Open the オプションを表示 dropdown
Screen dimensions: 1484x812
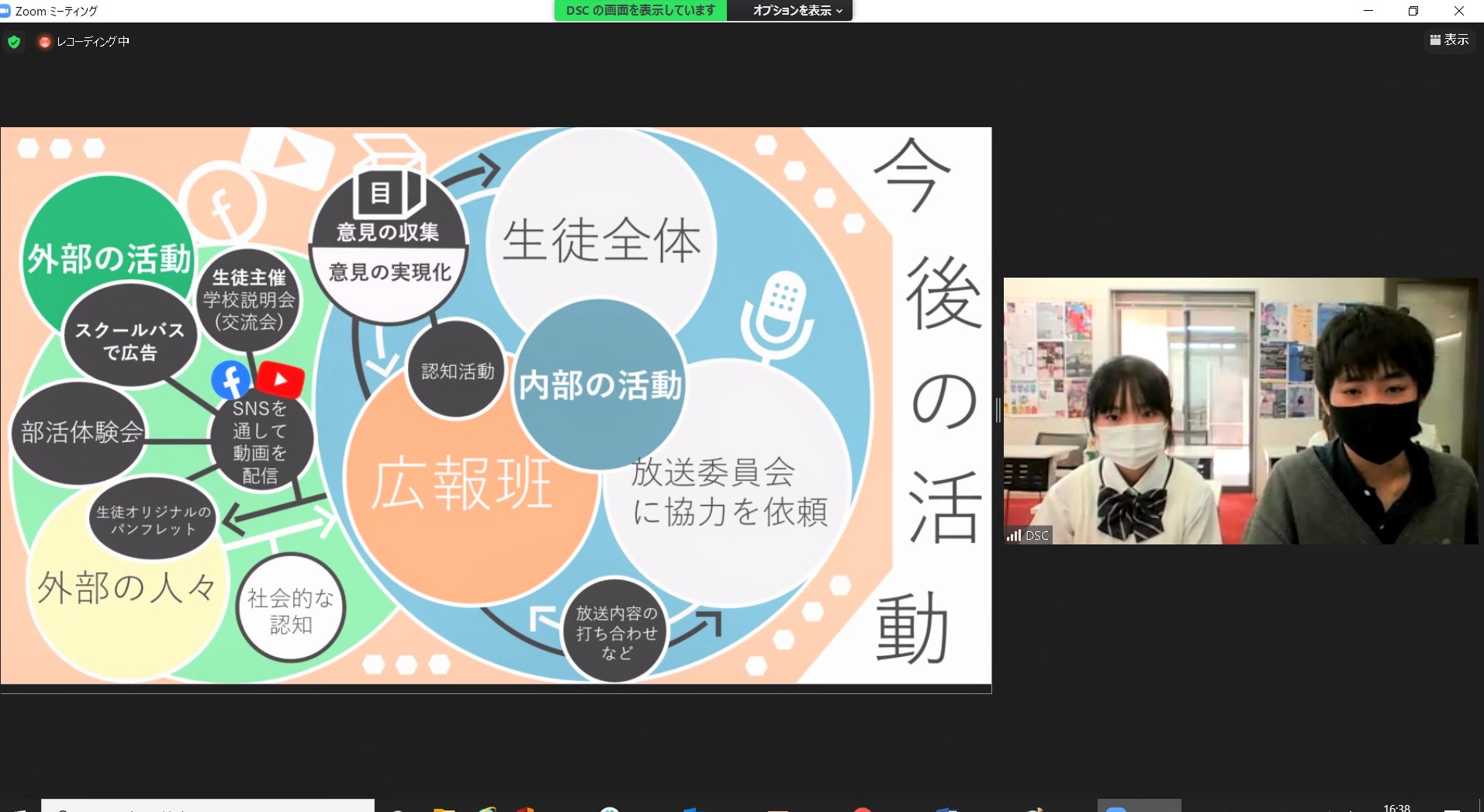[797, 11]
